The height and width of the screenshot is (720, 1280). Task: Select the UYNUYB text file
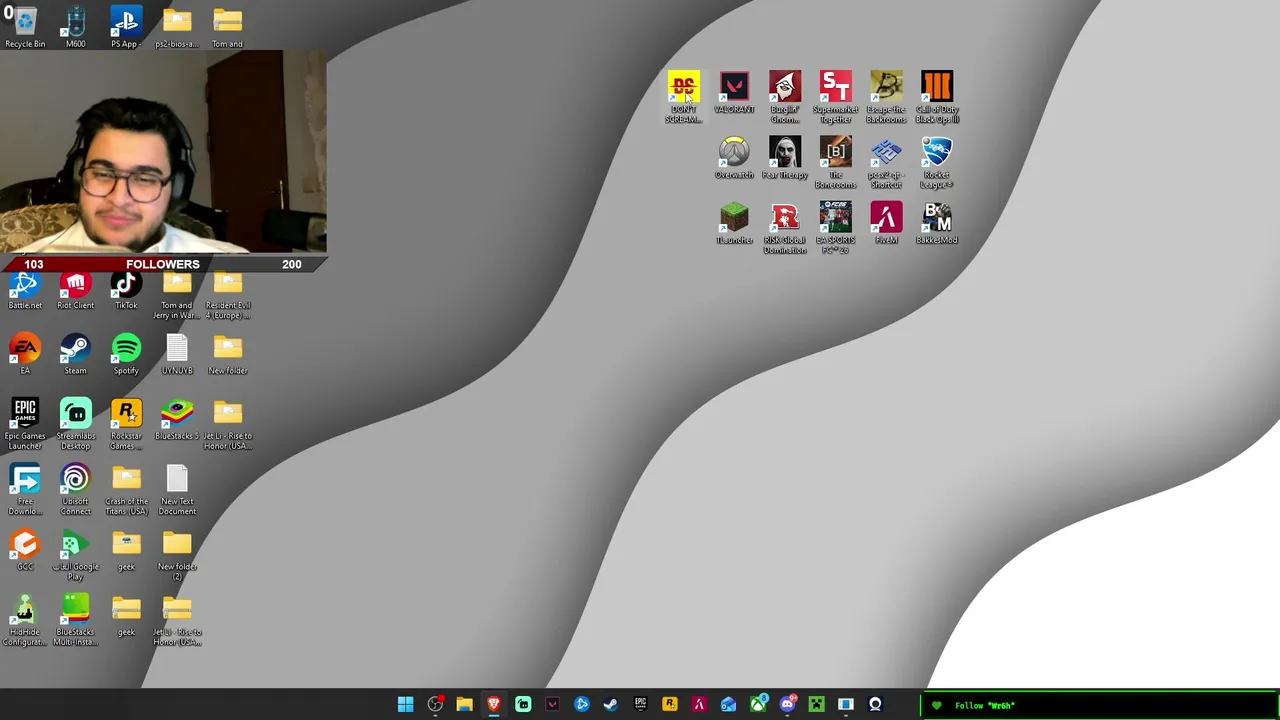pyautogui.click(x=177, y=354)
